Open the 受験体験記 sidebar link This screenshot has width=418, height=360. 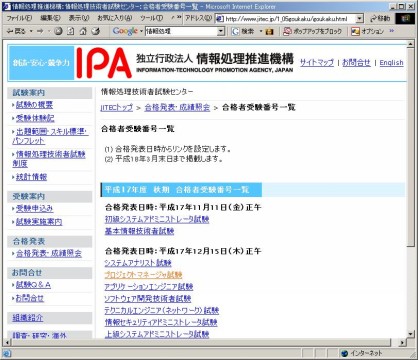(35, 118)
